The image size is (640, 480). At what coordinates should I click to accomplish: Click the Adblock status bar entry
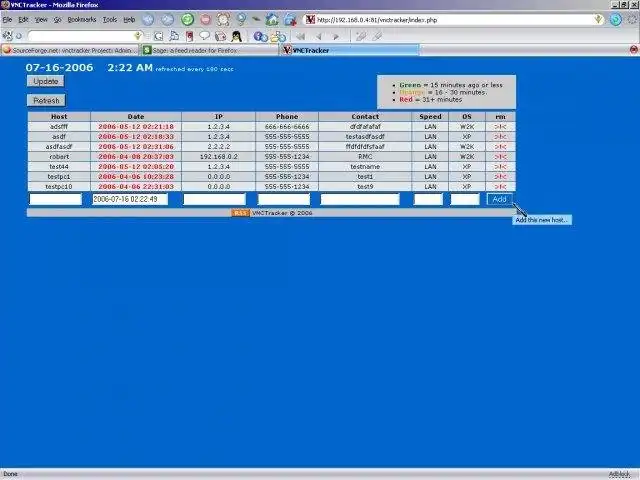click(620, 474)
